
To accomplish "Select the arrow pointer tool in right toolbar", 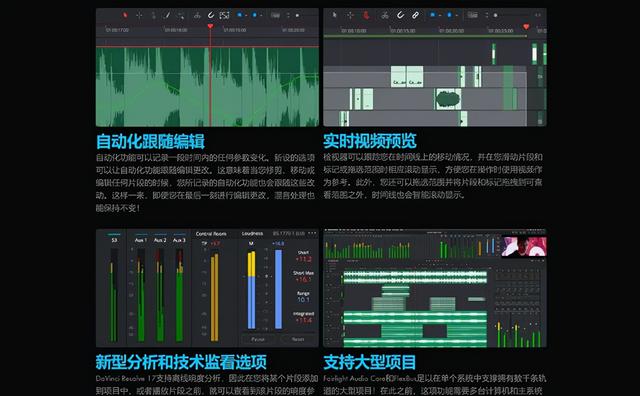I will [x=334, y=15].
